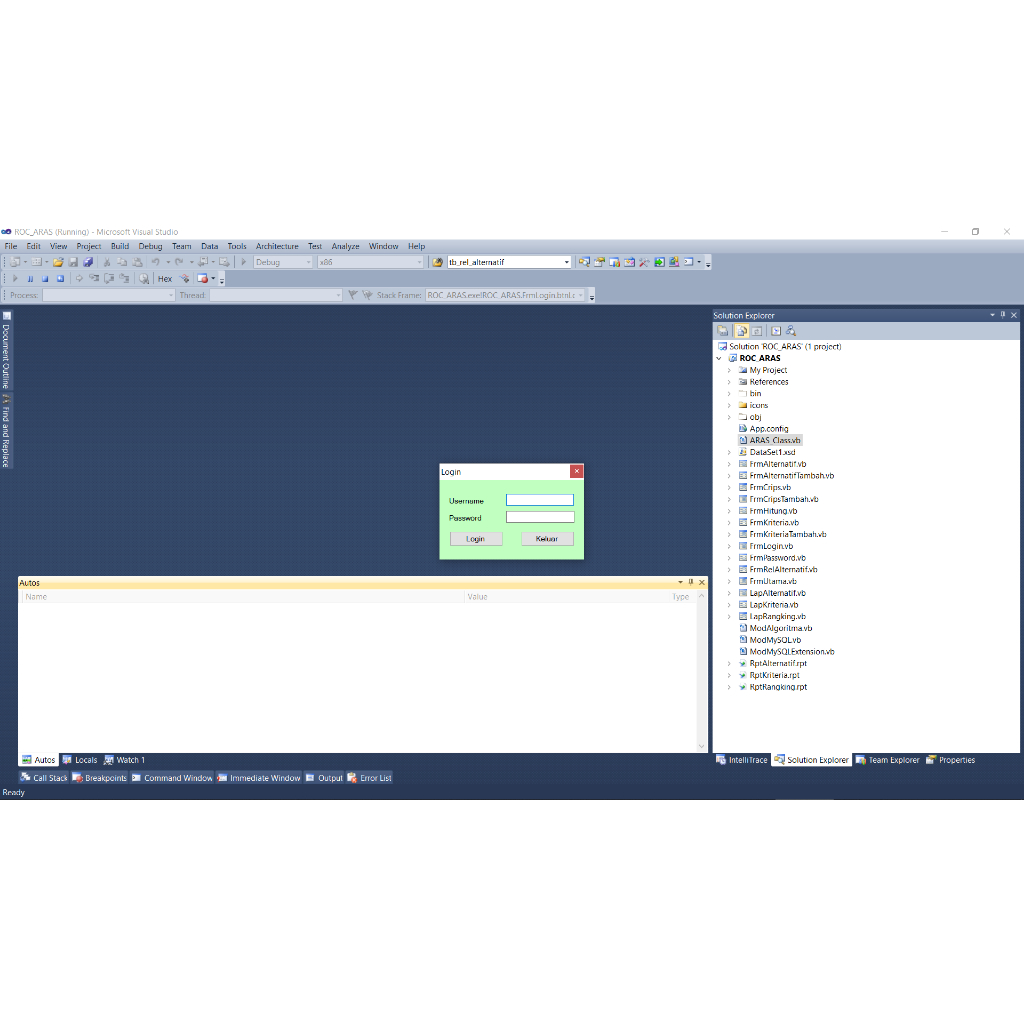Switch to the Immediate Window tab
Screen dimensions: 1024x1024
[x=259, y=778]
